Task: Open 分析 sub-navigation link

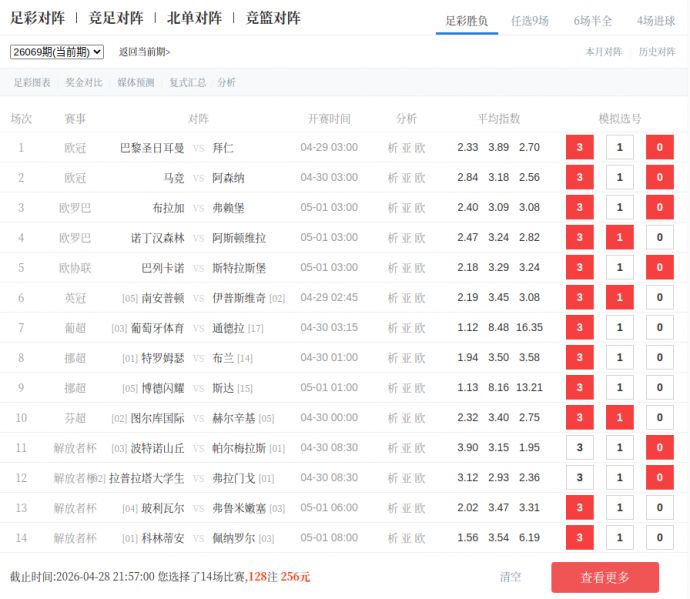Action: point(226,82)
